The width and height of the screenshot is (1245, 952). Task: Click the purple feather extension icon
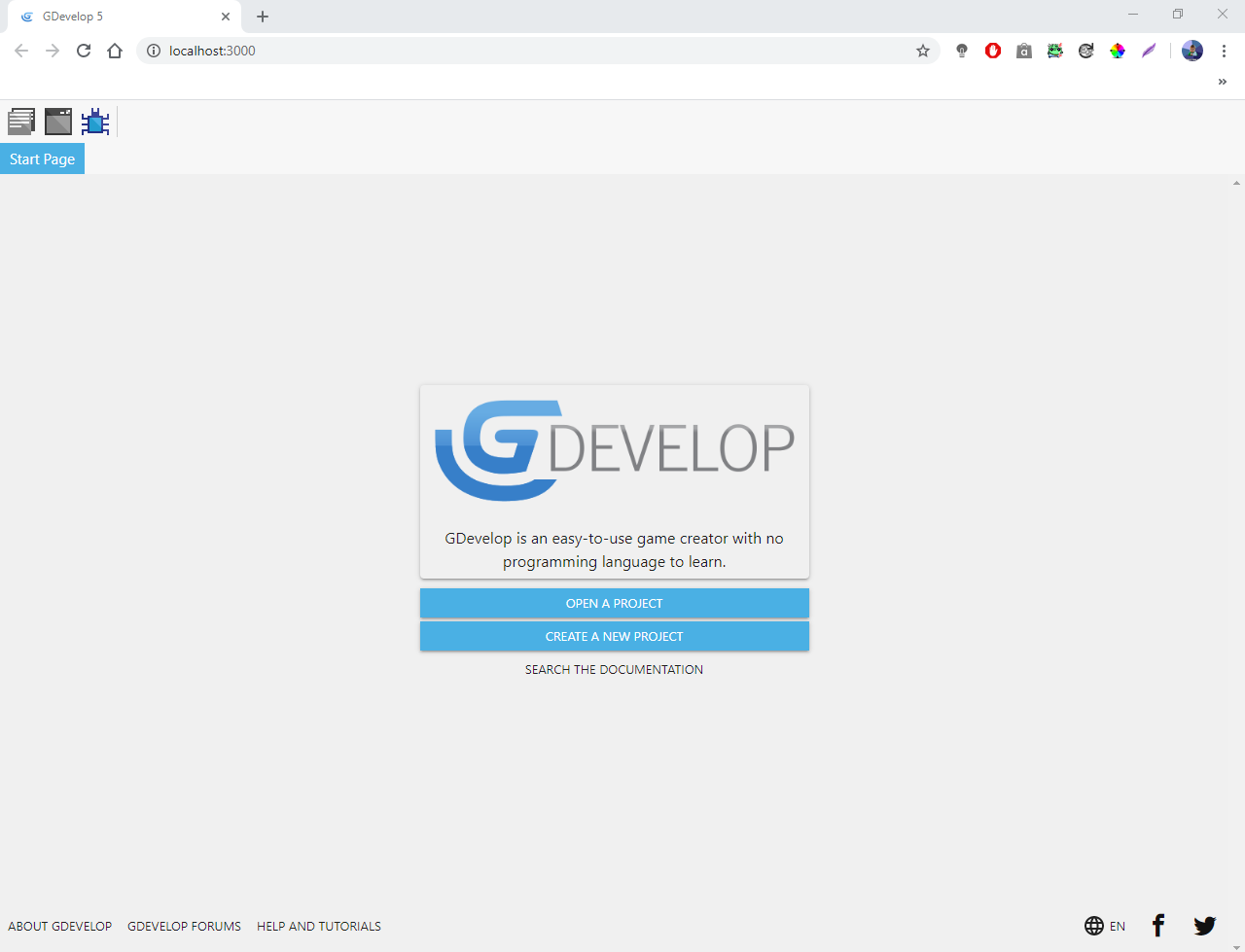click(x=1149, y=51)
